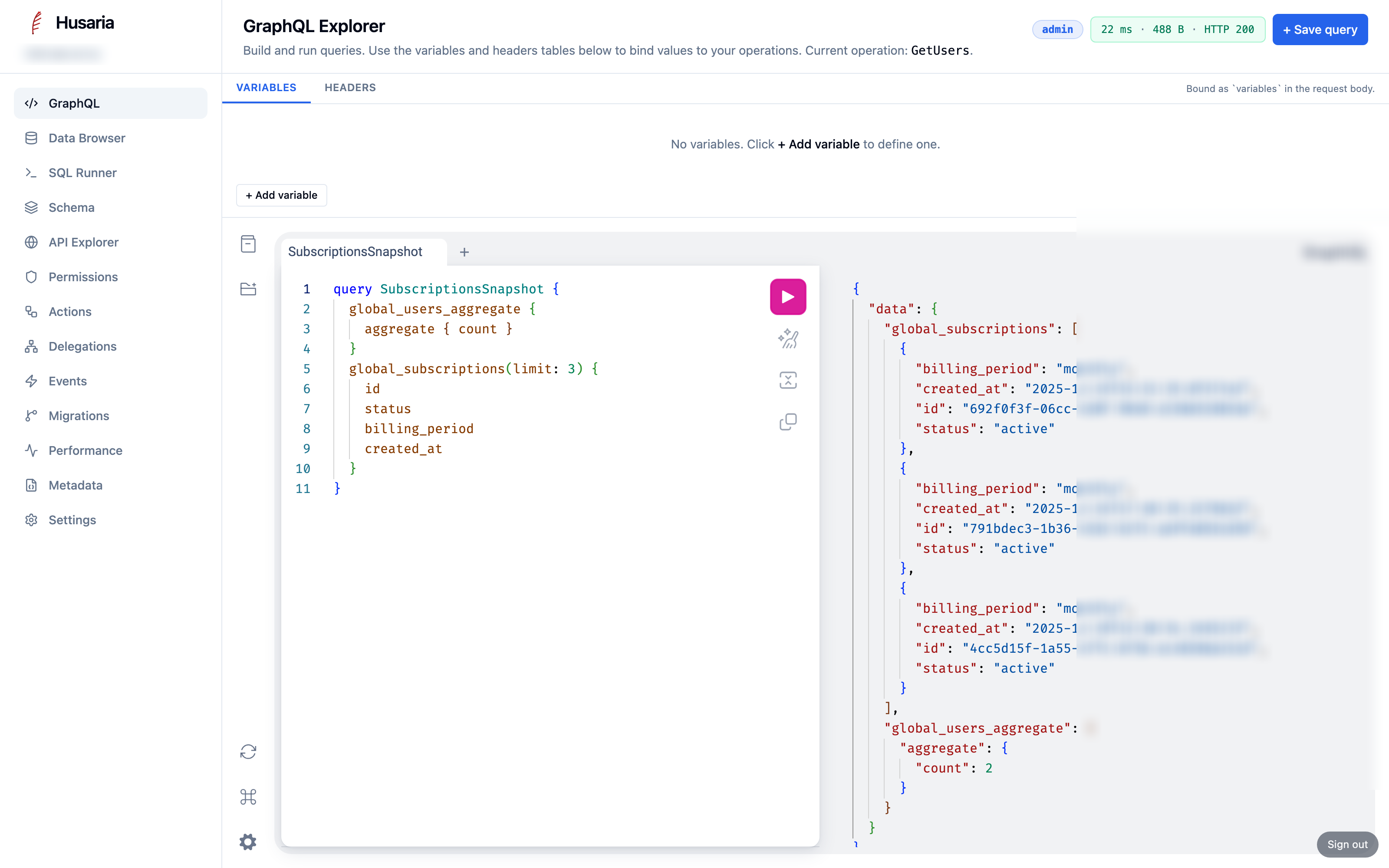Click the Husaria brand name
The height and width of the screenshot is (868, 1389).
pyautogui.click(x=85, y=23)
